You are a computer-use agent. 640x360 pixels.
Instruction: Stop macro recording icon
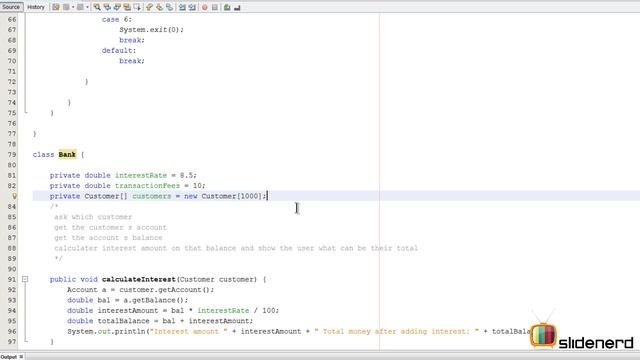tap(215, 7)
